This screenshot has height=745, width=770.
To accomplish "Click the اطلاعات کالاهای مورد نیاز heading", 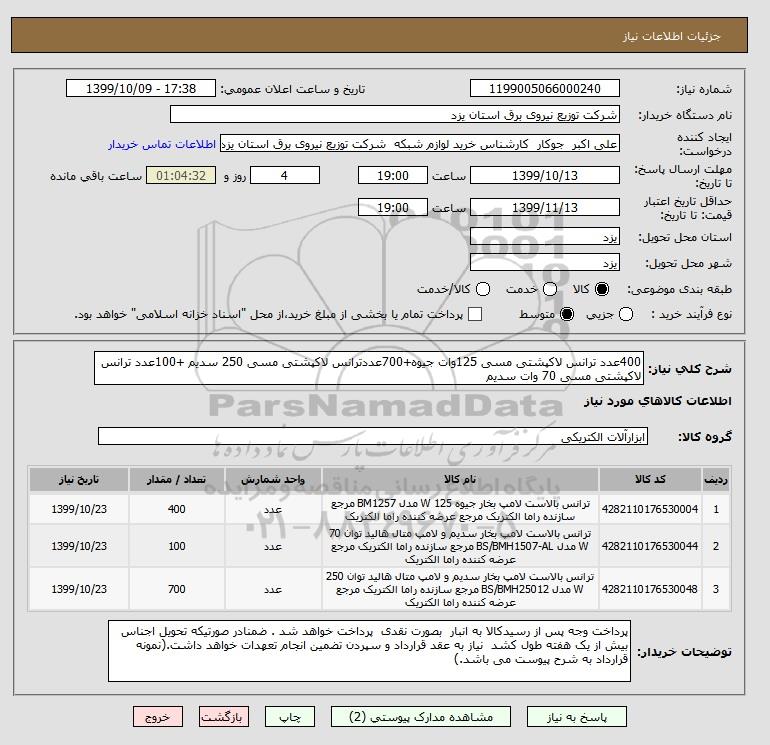I will (x=658, y=401).
